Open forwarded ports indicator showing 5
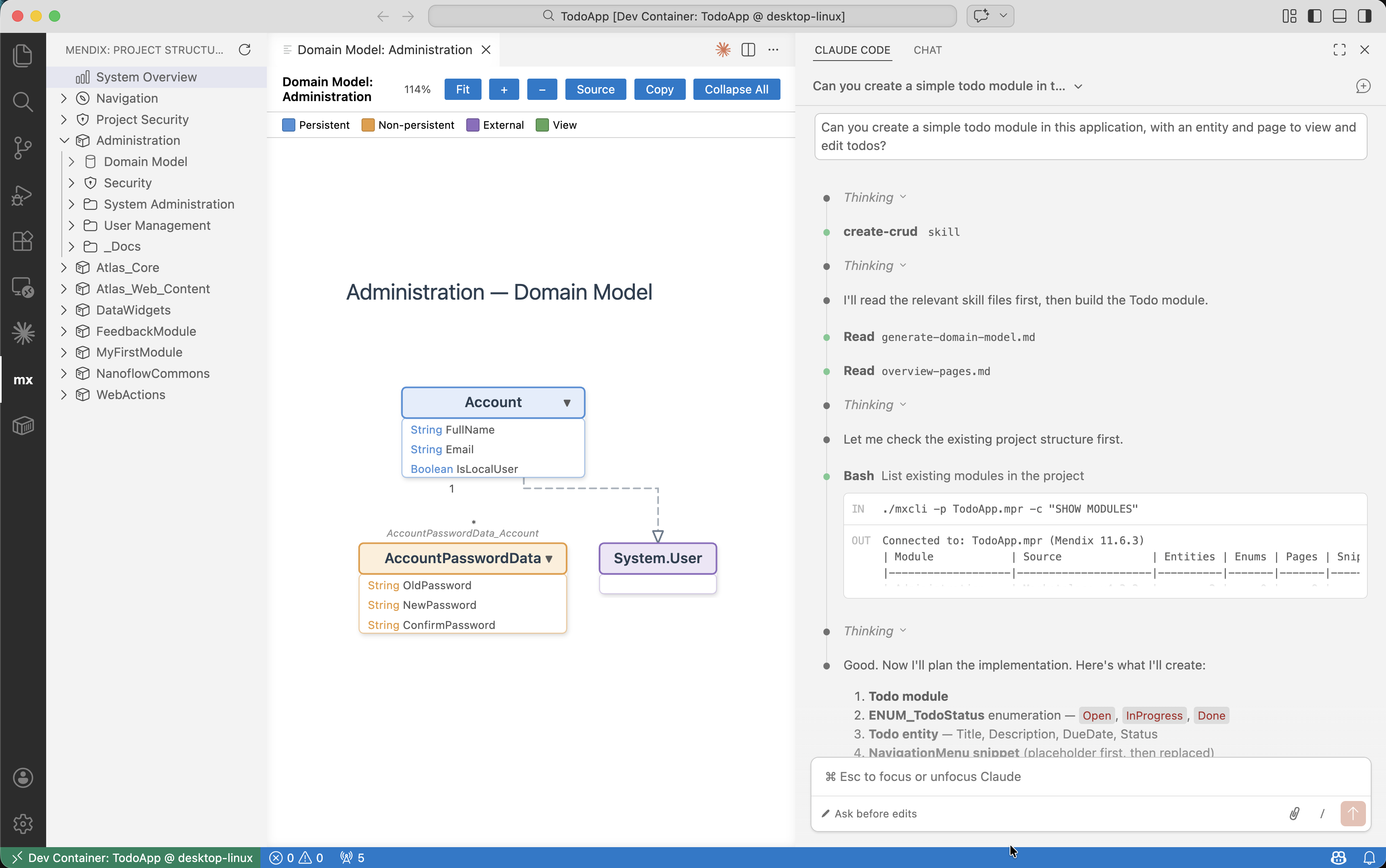Viewport: 1386px width, 868px height. coord(352,858)
